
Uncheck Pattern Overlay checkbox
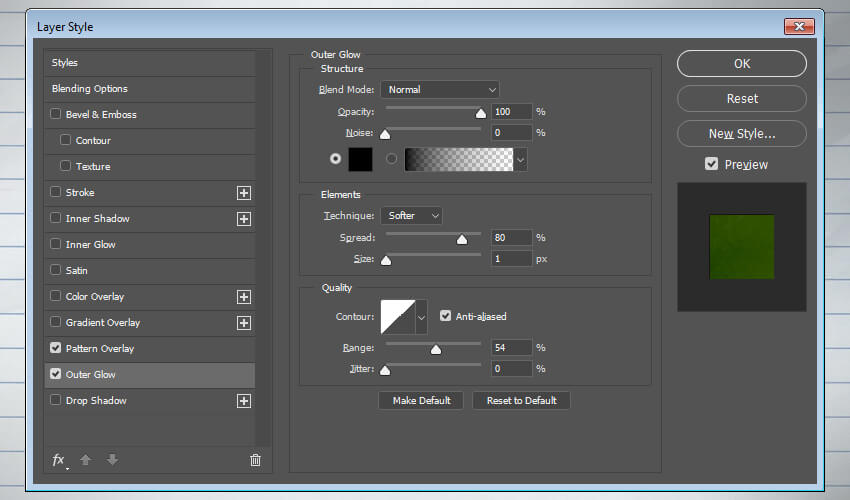pos(55,348)
